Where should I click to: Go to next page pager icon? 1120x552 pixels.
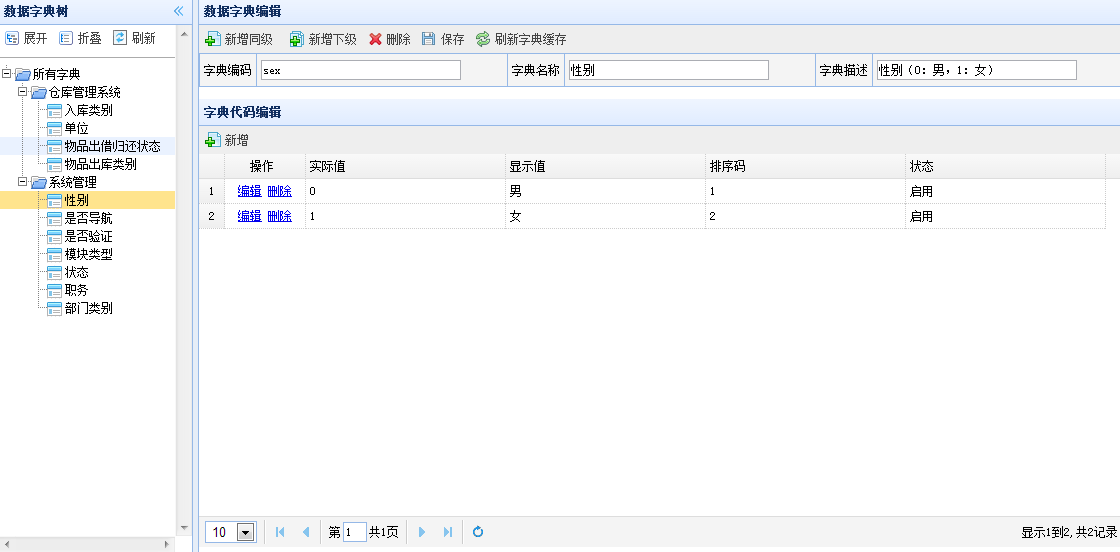point(422,532)
